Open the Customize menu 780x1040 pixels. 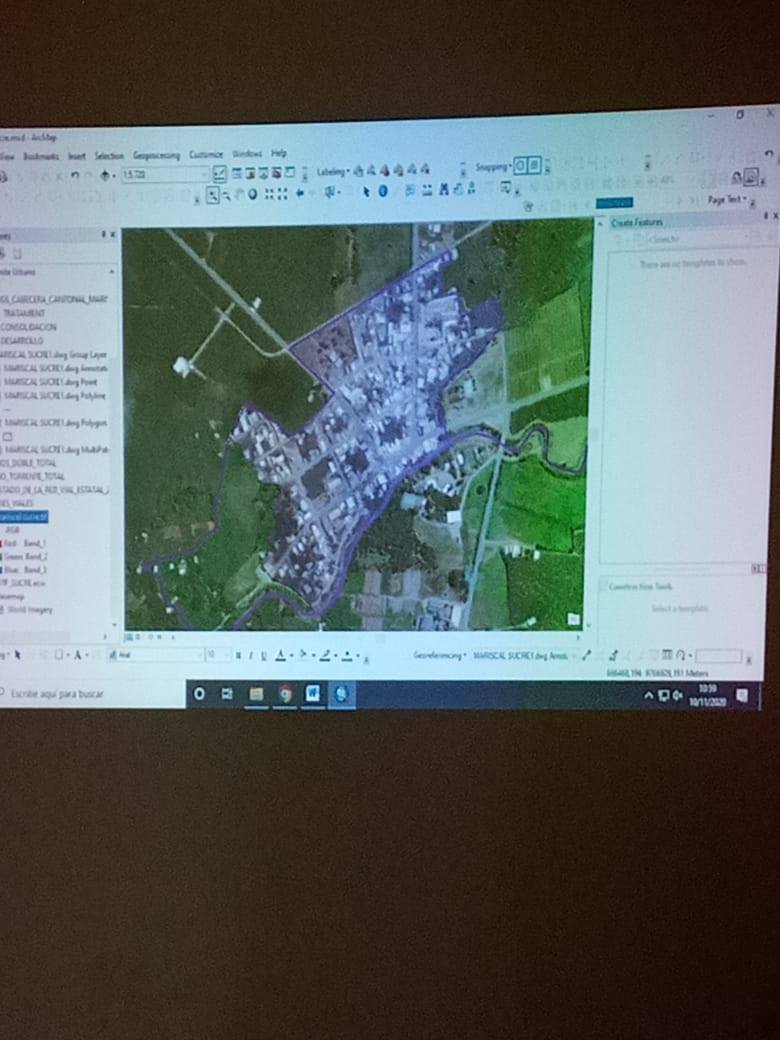coord(206,155)
